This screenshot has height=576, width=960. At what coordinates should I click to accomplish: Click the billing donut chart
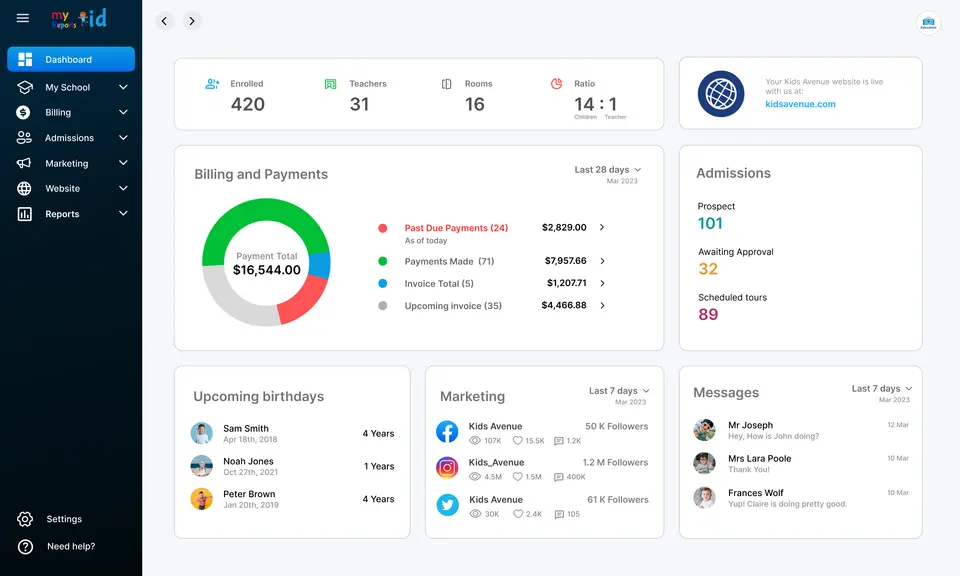point(266,262)
